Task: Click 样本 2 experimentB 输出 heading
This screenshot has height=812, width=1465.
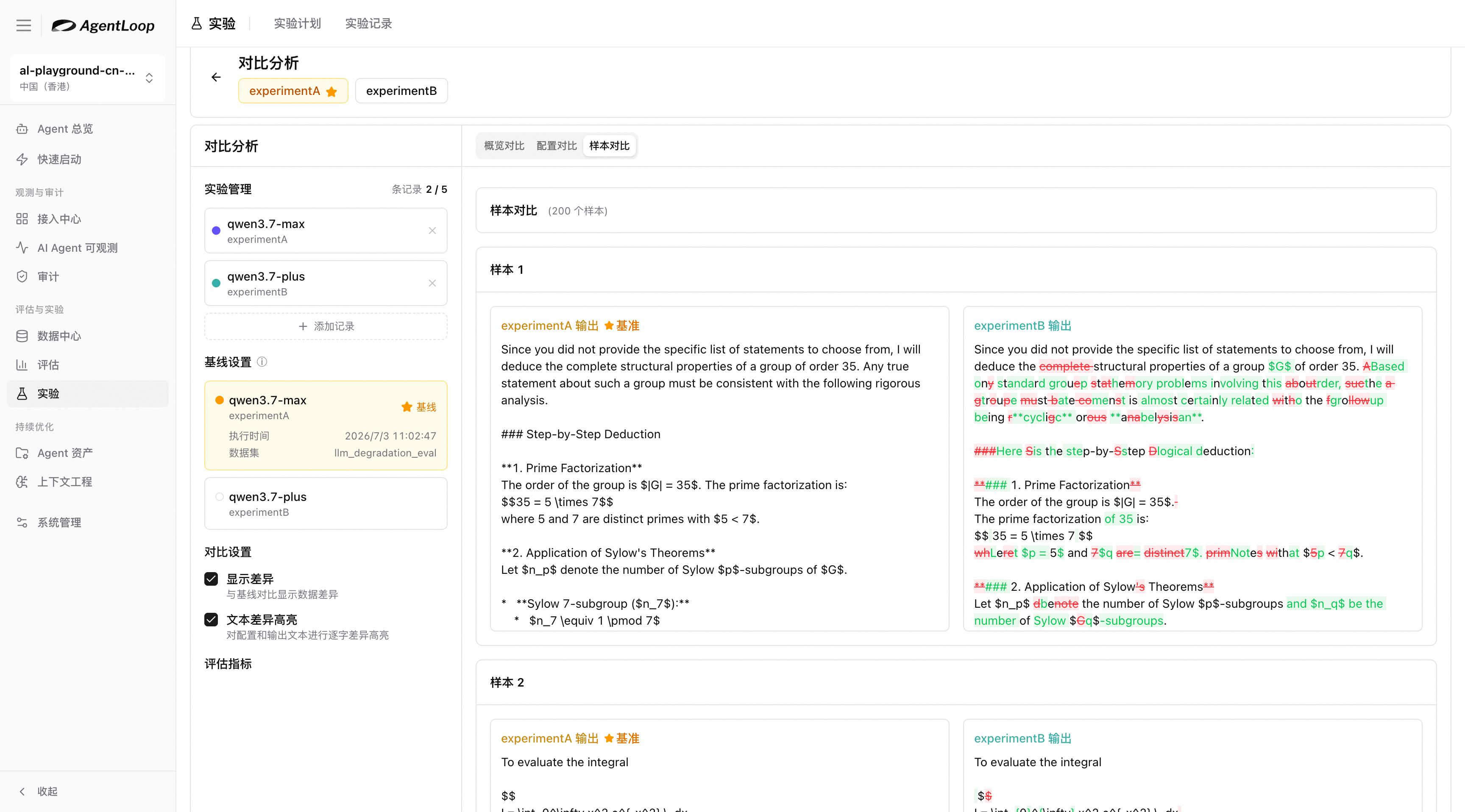Action: tap(1022, 739)
